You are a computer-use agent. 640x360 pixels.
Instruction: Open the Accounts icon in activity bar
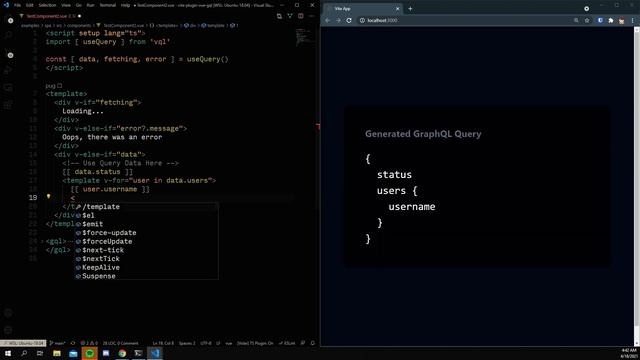pyautogui.click(x=8, y=313)
